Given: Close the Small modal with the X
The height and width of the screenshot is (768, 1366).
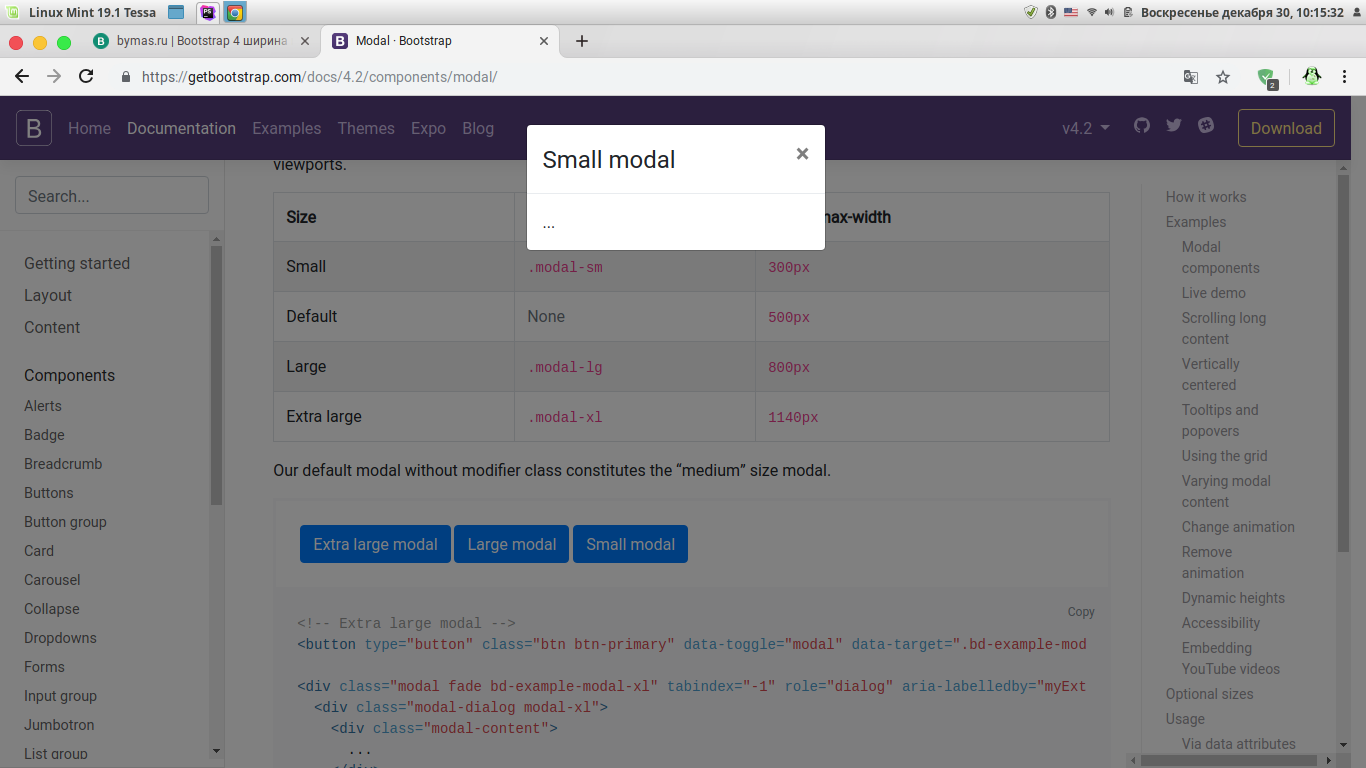Looking at the screenshot, I should [801, 154].
